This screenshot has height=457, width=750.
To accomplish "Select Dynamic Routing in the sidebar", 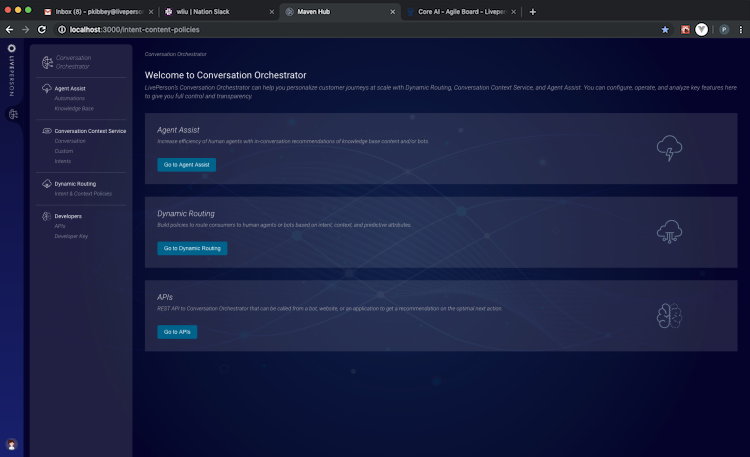I will [75, 184].
